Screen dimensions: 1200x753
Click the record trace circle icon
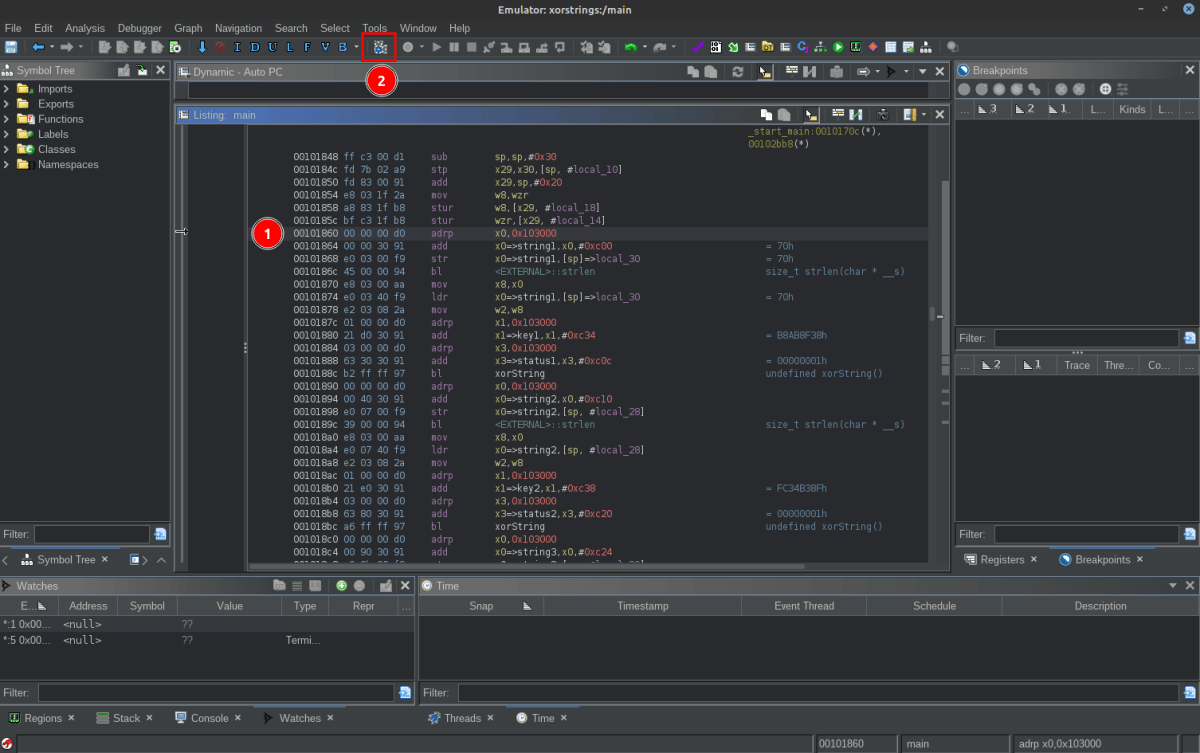(407, 47)
